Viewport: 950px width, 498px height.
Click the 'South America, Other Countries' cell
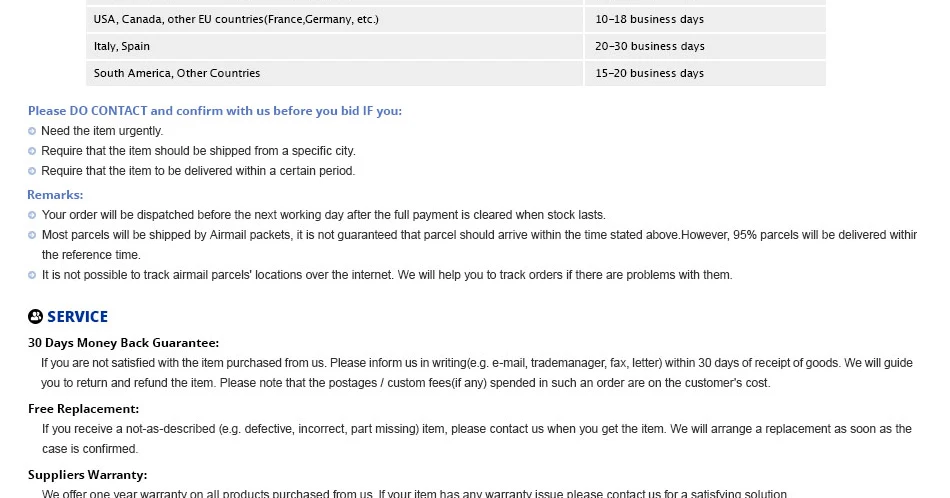coord(334,73)
